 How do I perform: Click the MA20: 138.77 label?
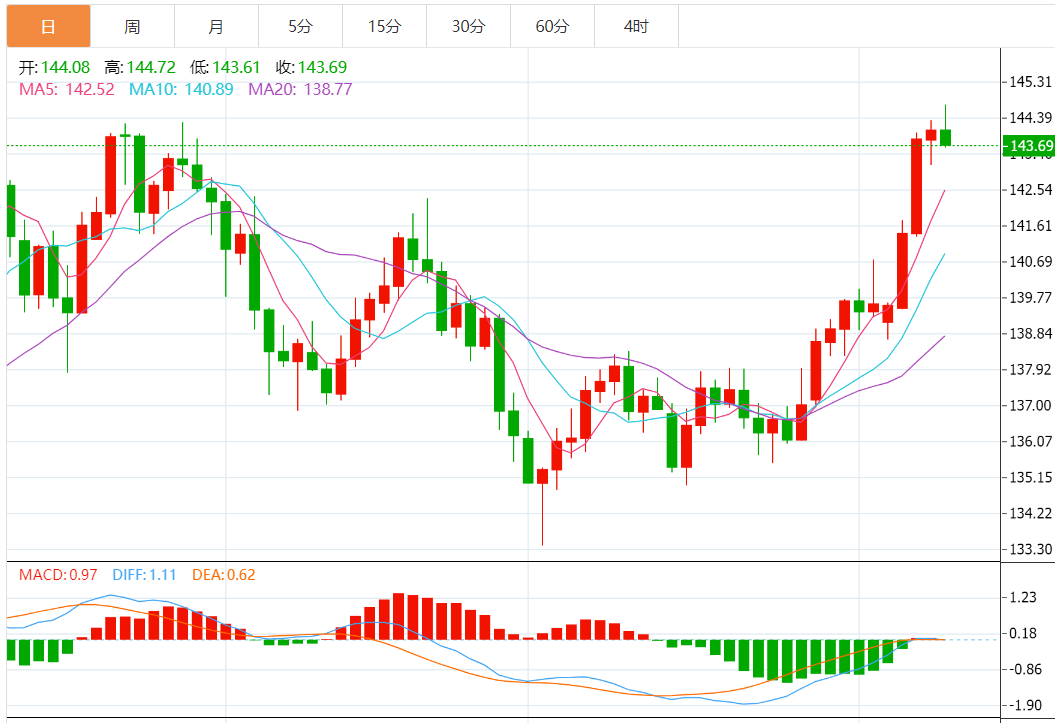[x=300, y=89]
